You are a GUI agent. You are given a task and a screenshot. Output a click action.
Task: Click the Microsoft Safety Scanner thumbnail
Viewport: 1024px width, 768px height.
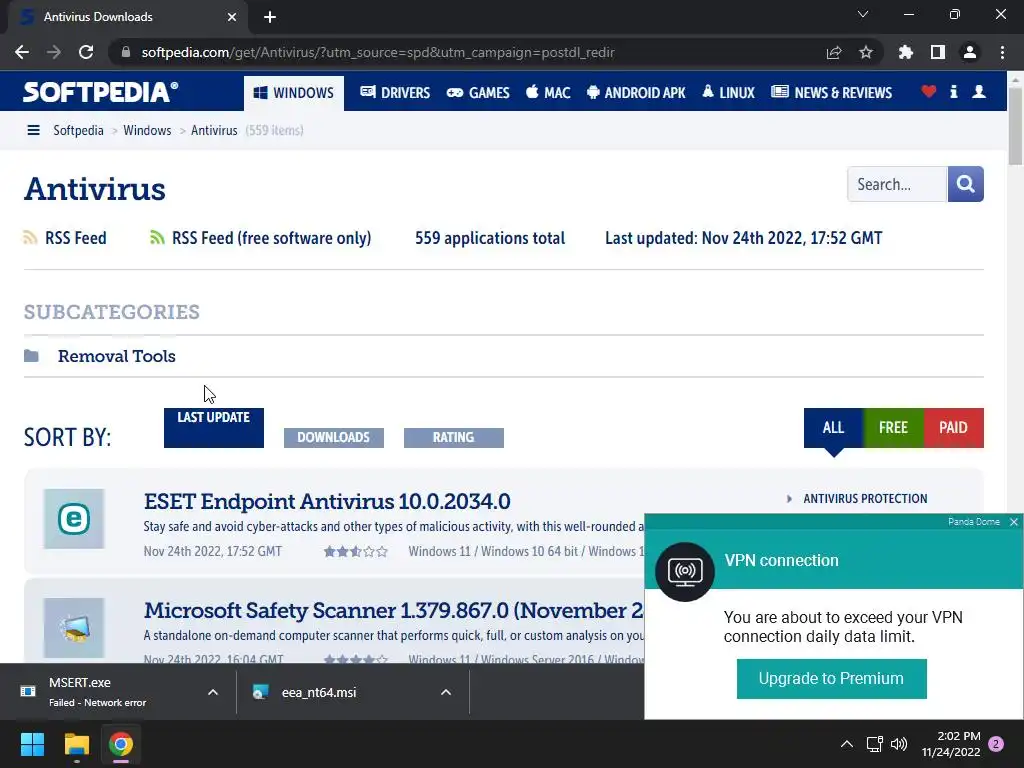pyautogui.click(x=74, y=628)
